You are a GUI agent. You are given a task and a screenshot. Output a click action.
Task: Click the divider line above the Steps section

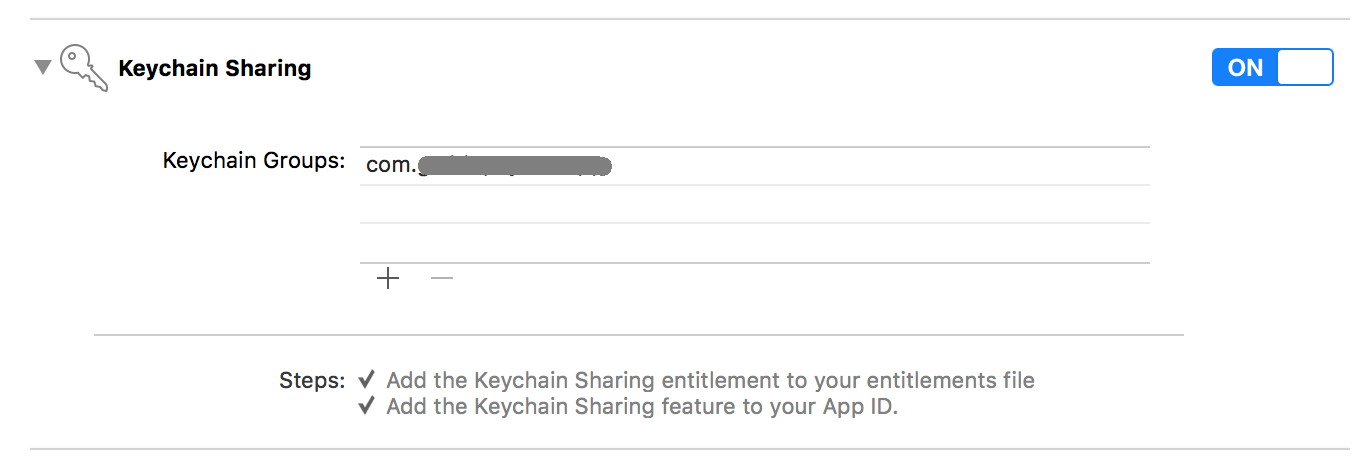(638, 335)
